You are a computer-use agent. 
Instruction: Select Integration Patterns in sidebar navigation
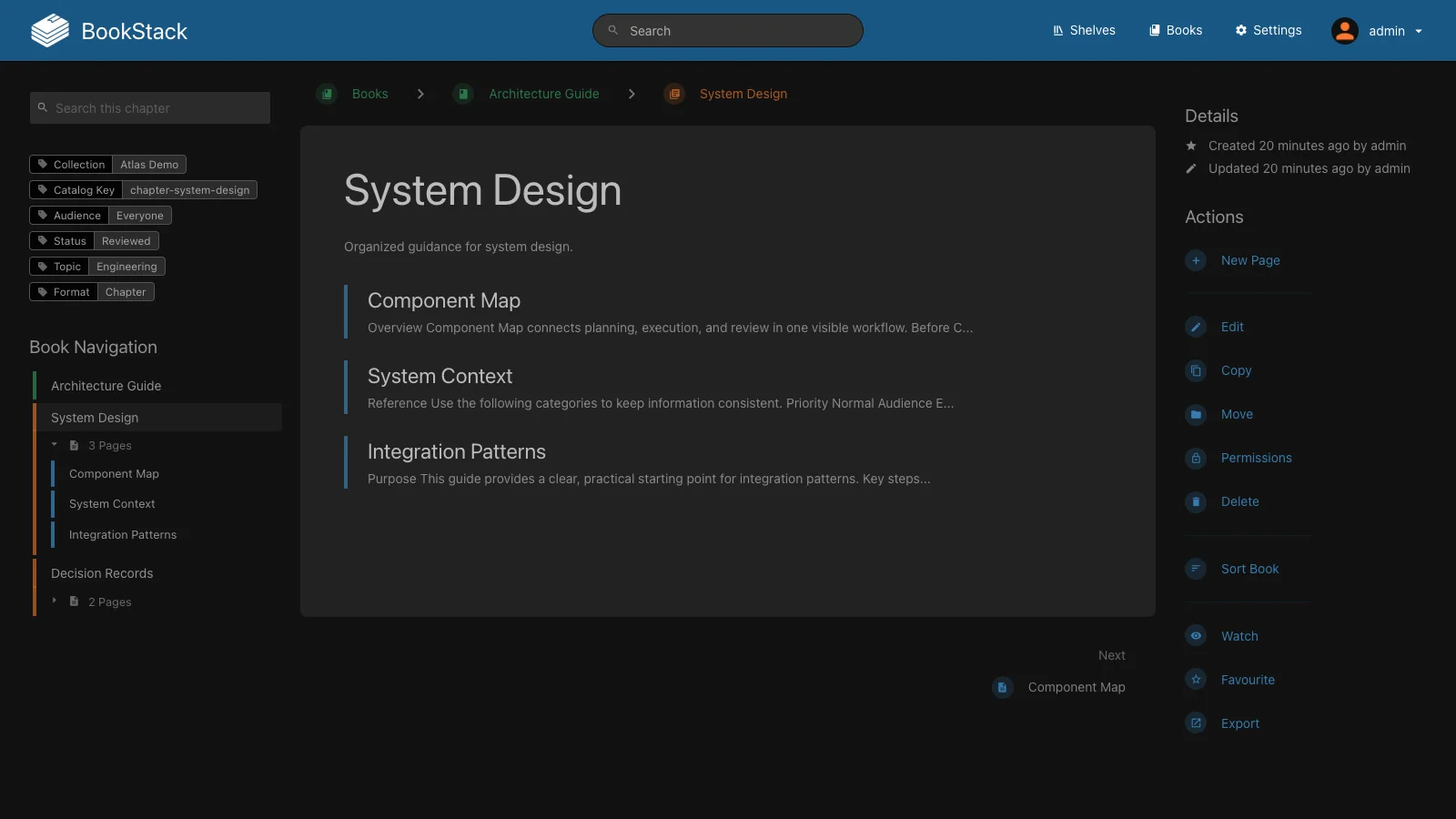[123, 535]
